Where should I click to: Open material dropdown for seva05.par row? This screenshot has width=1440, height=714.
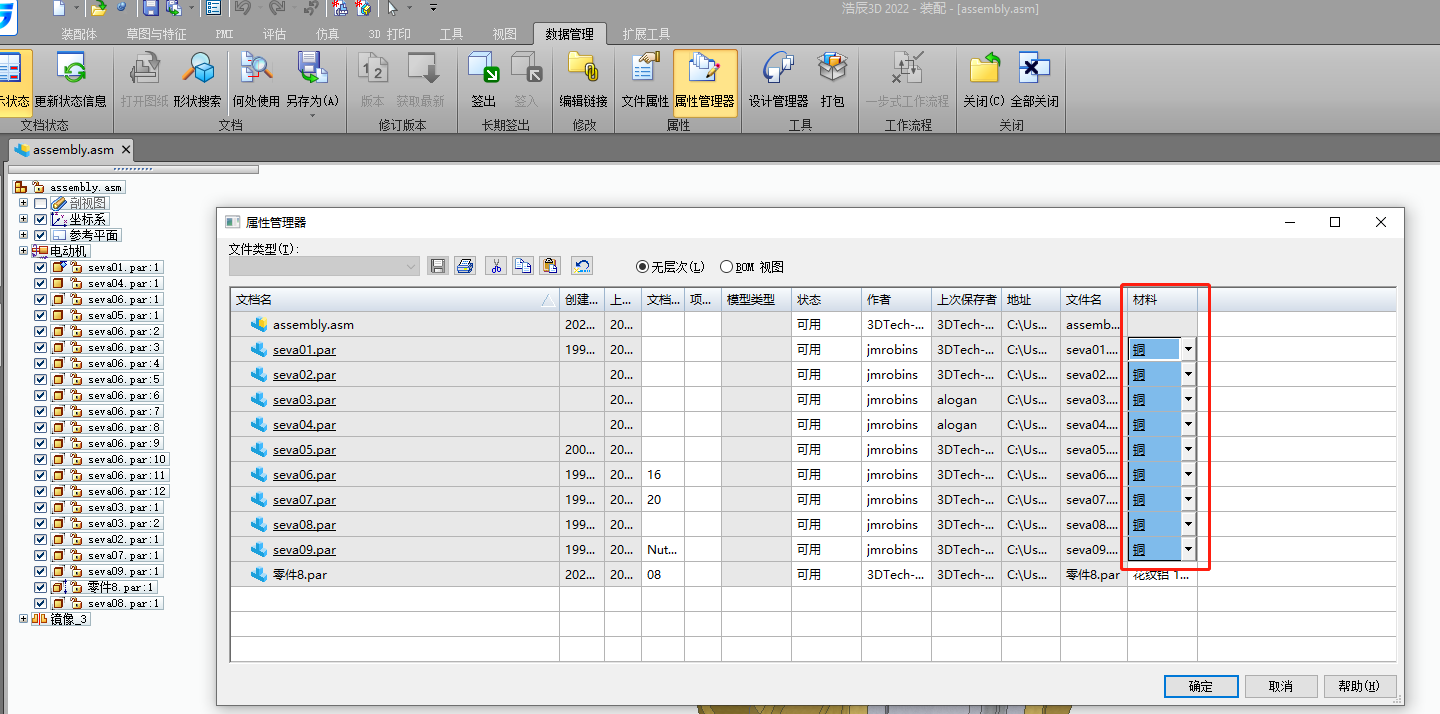(1188, 449)
